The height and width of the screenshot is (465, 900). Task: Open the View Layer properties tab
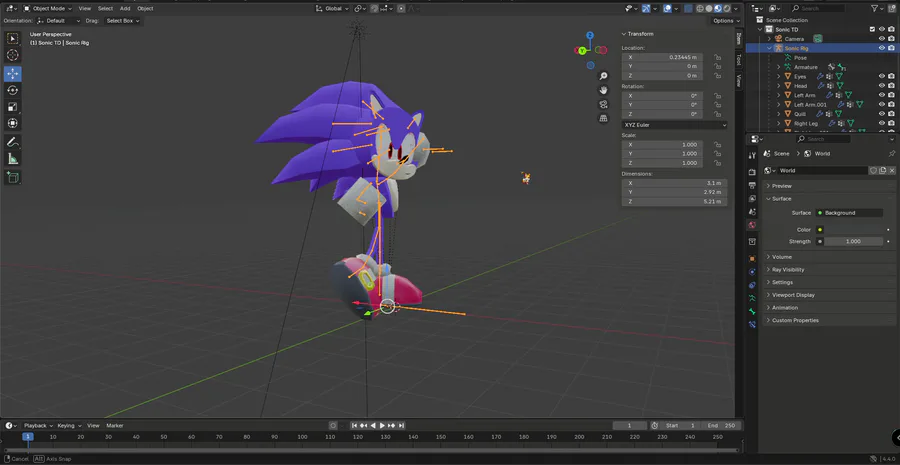click(x=752, y=198)
